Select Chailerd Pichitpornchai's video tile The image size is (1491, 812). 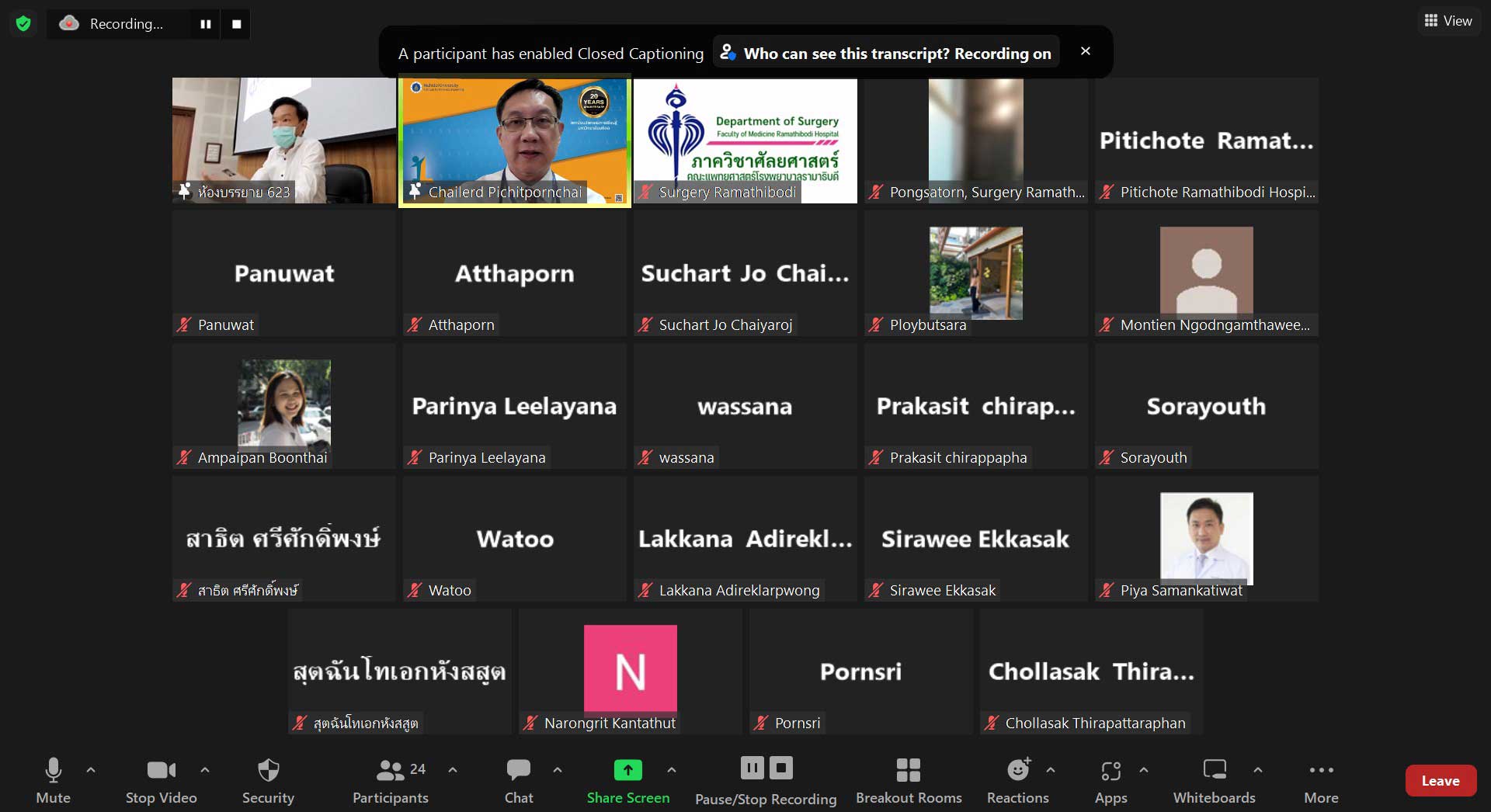click(515, 141)
